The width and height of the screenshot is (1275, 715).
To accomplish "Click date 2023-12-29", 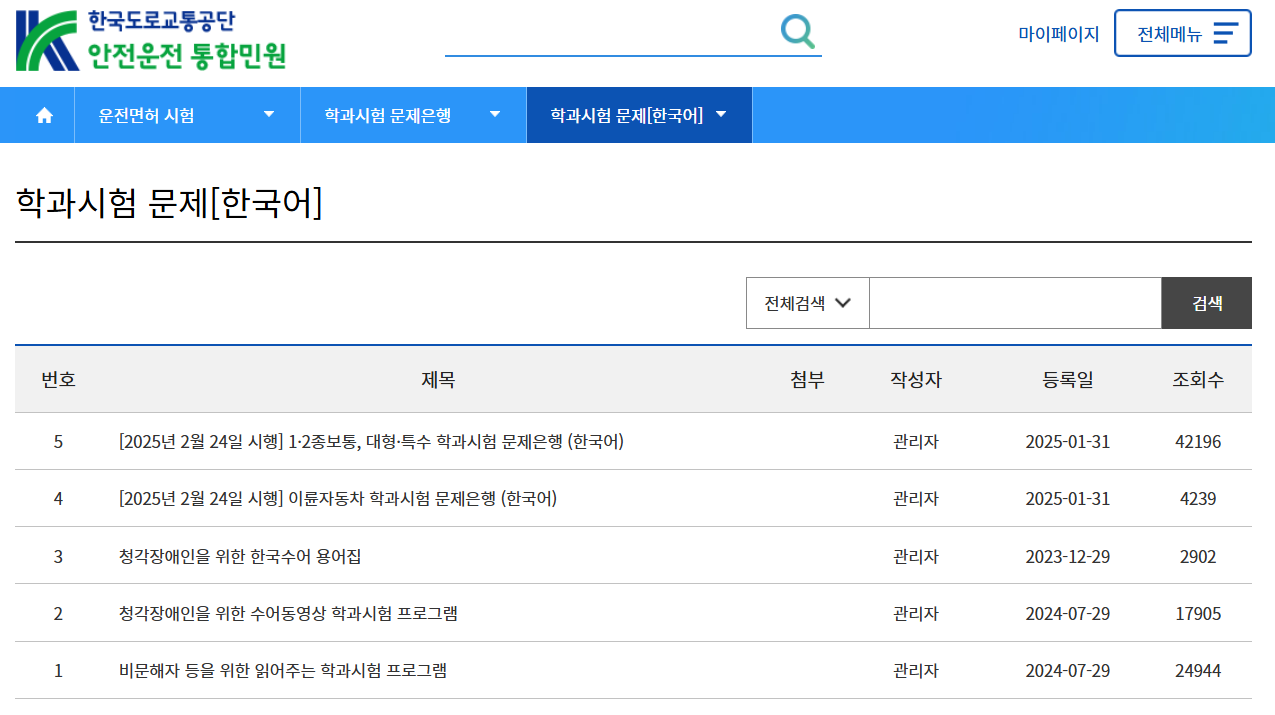I will pyautogui.click(x=1068, y=556).
